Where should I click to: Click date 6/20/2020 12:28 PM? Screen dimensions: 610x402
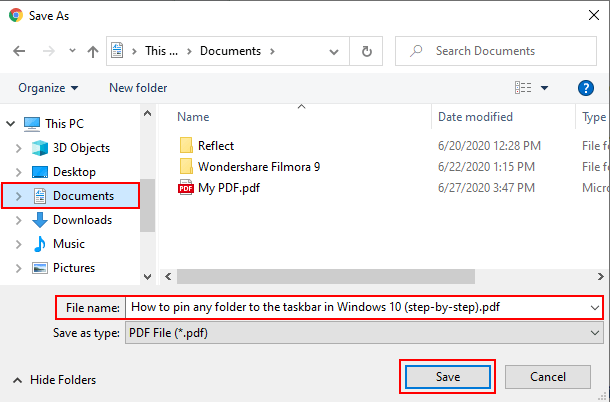pos(489,146)
